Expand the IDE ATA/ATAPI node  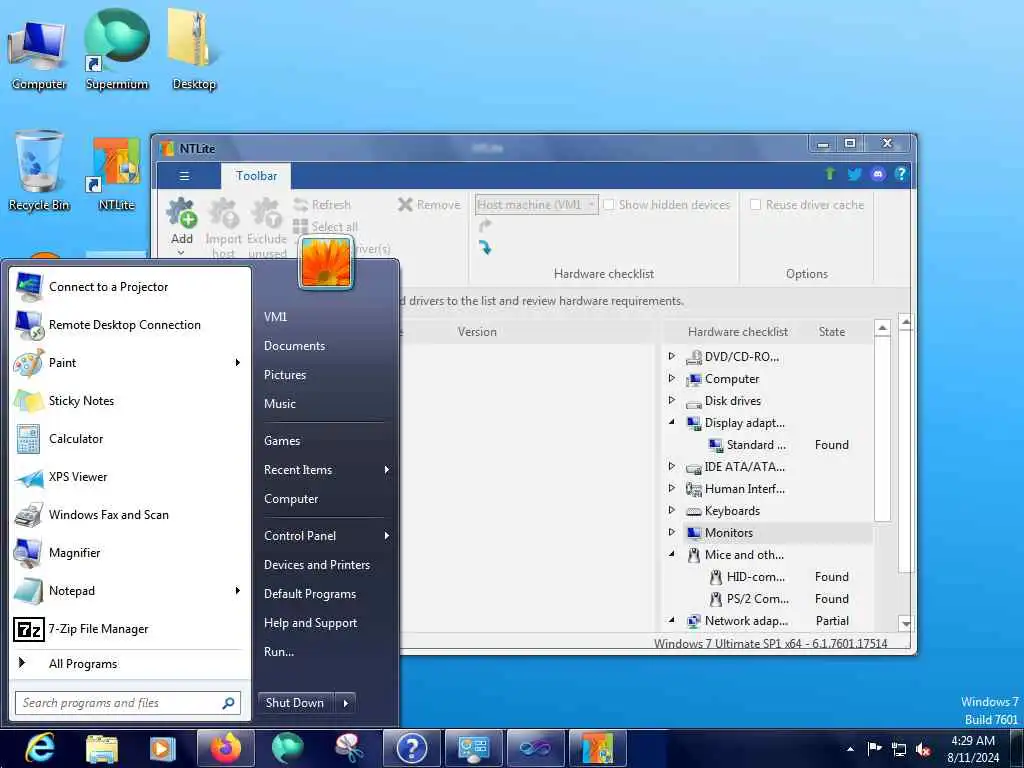[671, 466]
